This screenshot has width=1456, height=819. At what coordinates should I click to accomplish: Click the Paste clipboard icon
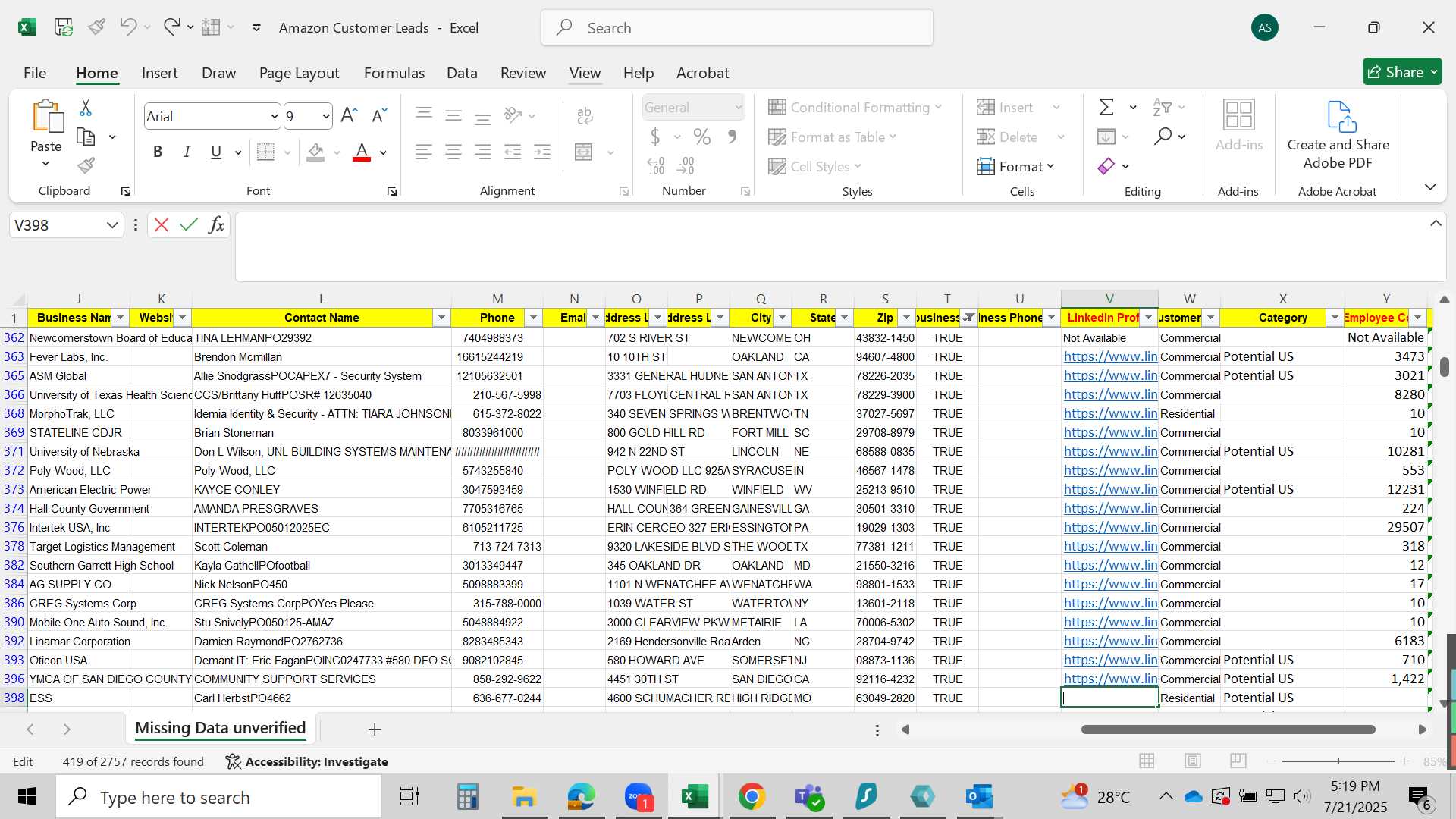pos(46,117)
